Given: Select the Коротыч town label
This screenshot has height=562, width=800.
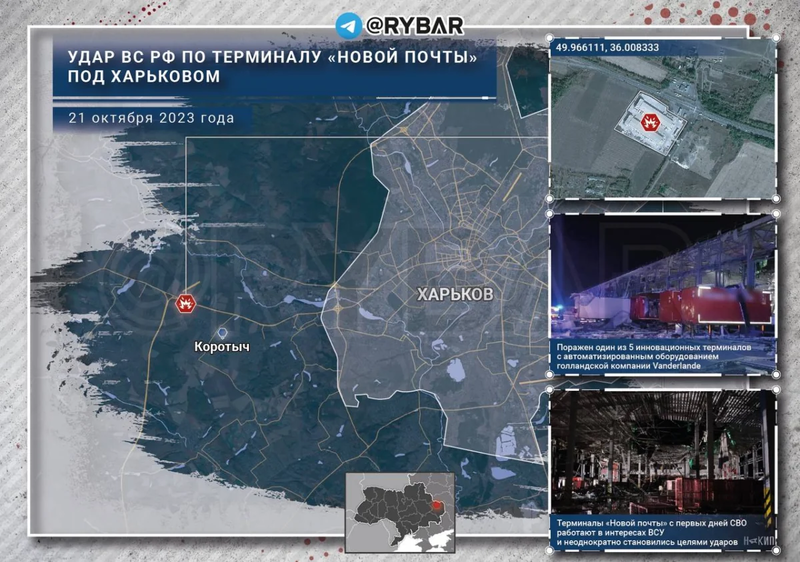Looking at the screenshot, I should click(221, 345).
